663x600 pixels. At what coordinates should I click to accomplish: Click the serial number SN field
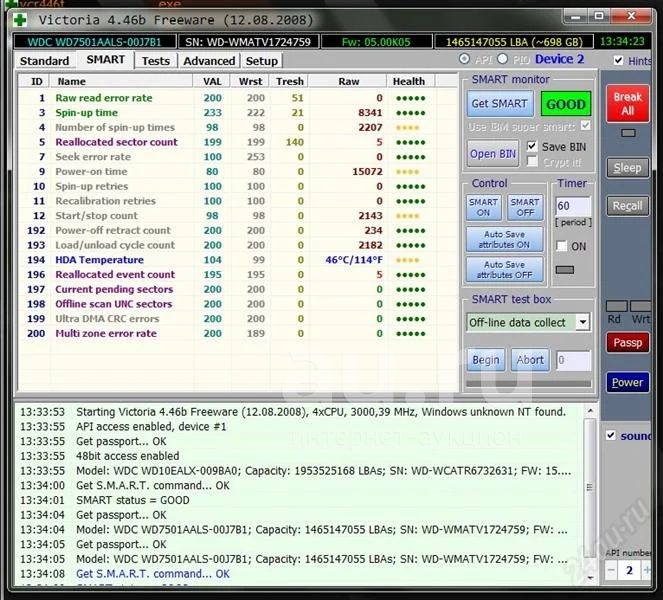(248, 42)
